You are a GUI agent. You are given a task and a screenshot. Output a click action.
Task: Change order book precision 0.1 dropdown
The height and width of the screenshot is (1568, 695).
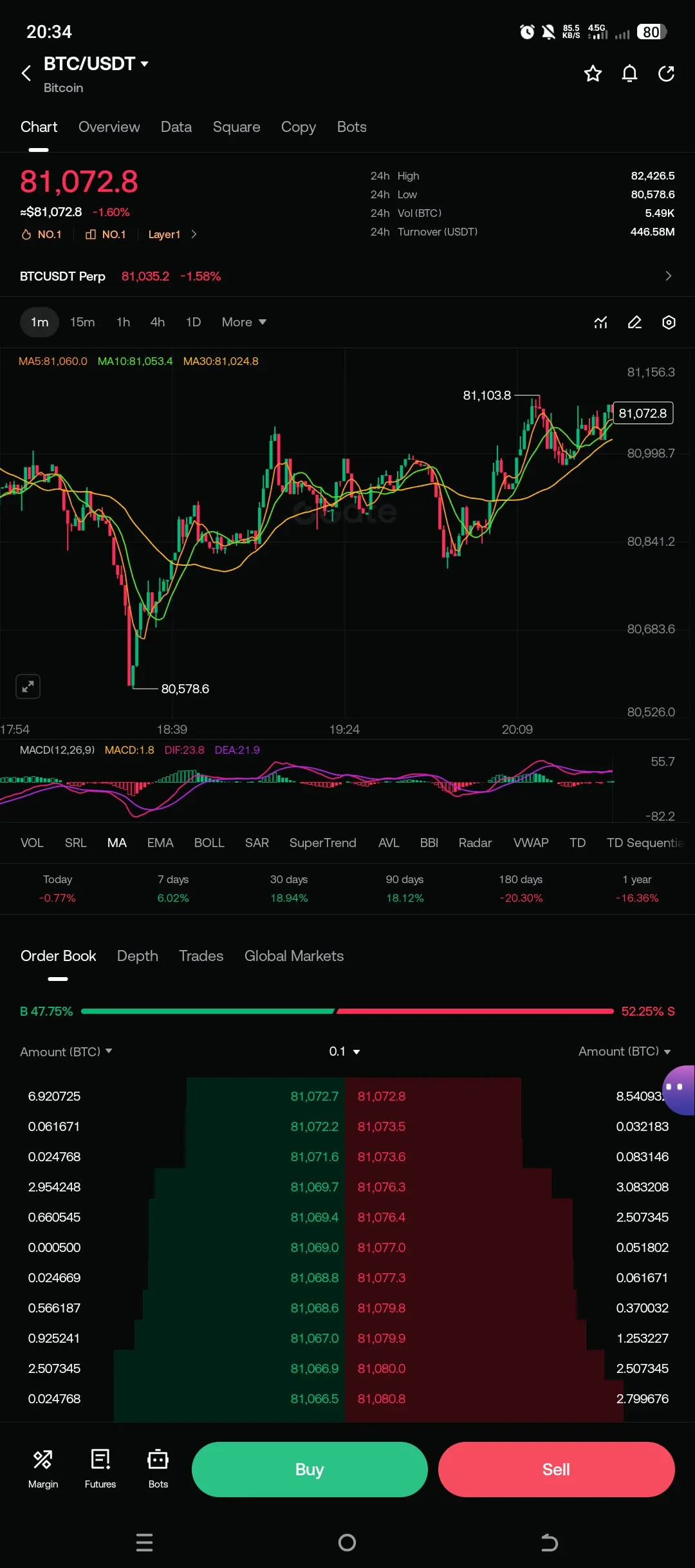coord(344,1051)
